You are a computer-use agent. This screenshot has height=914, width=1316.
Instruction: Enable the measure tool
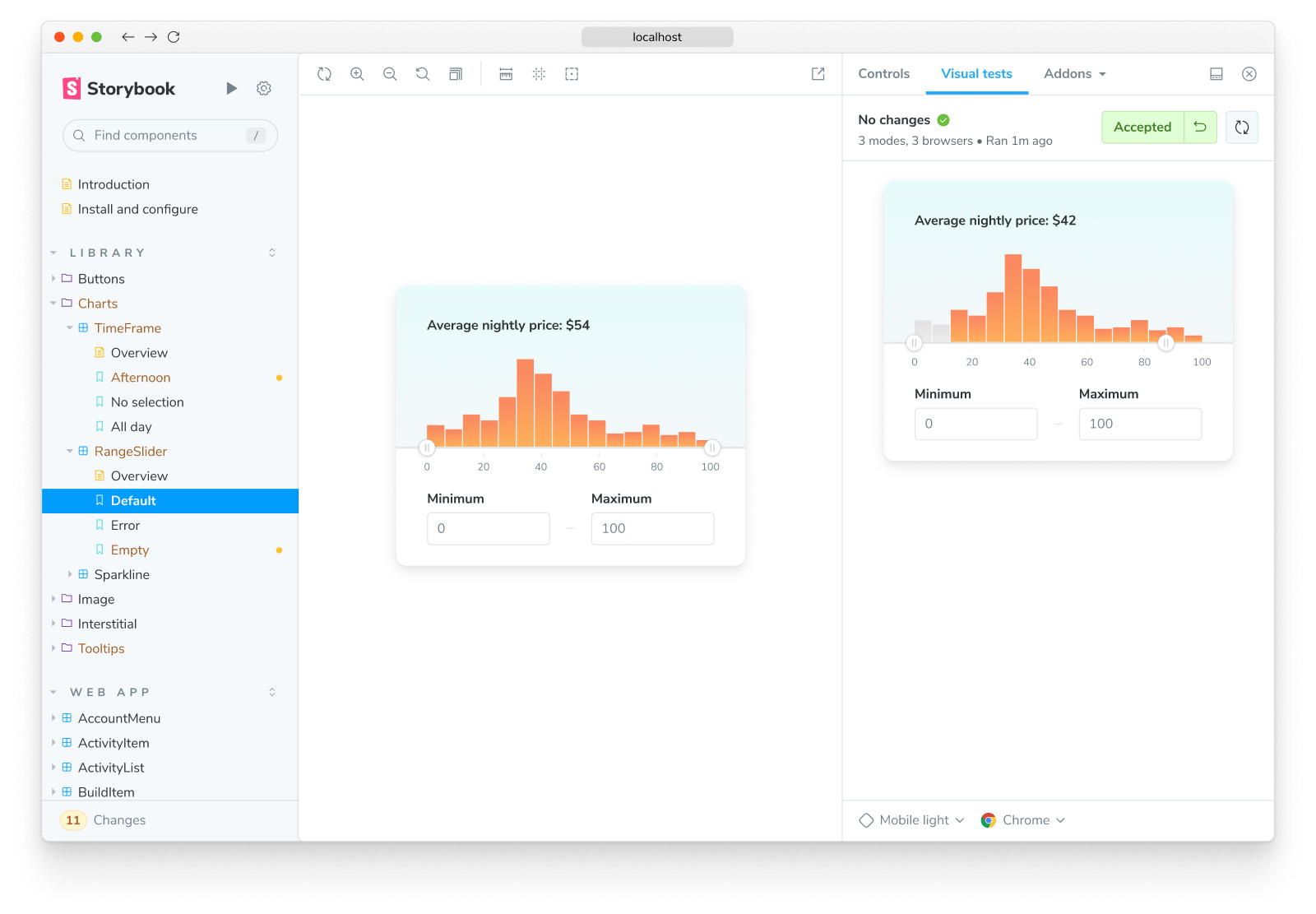coord(505,74)
